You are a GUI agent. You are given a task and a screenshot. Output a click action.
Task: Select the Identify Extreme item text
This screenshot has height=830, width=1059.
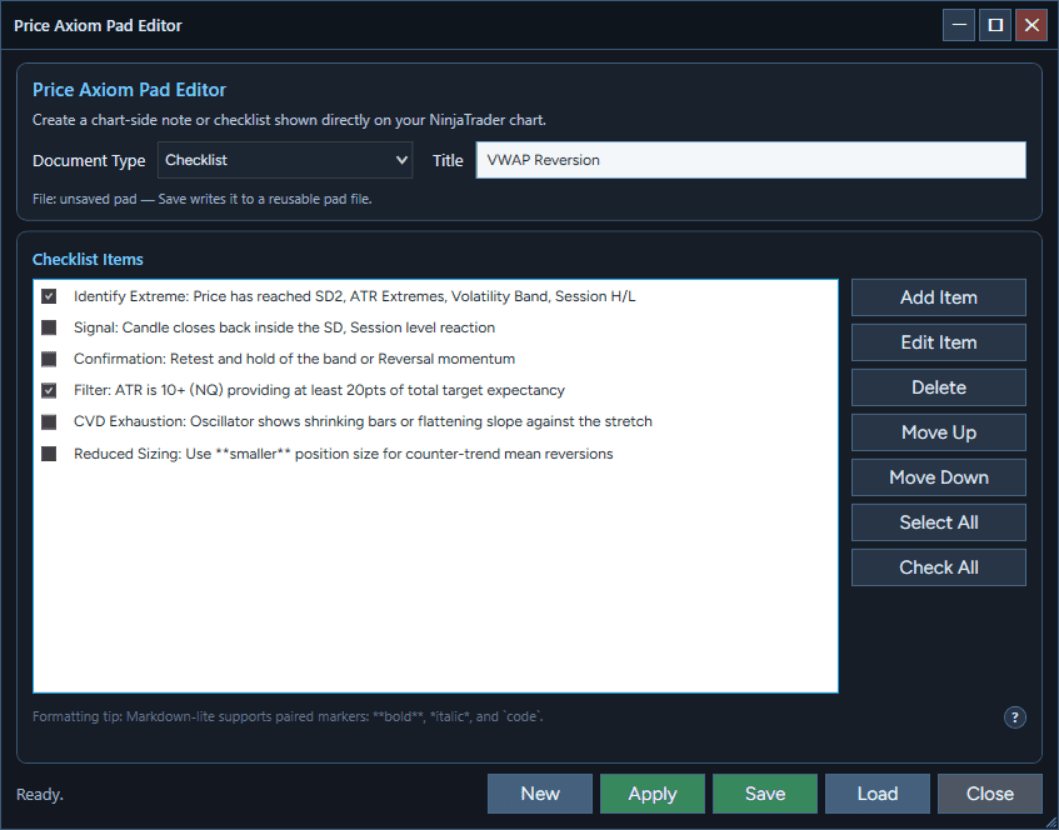click(x=355, y=296)
